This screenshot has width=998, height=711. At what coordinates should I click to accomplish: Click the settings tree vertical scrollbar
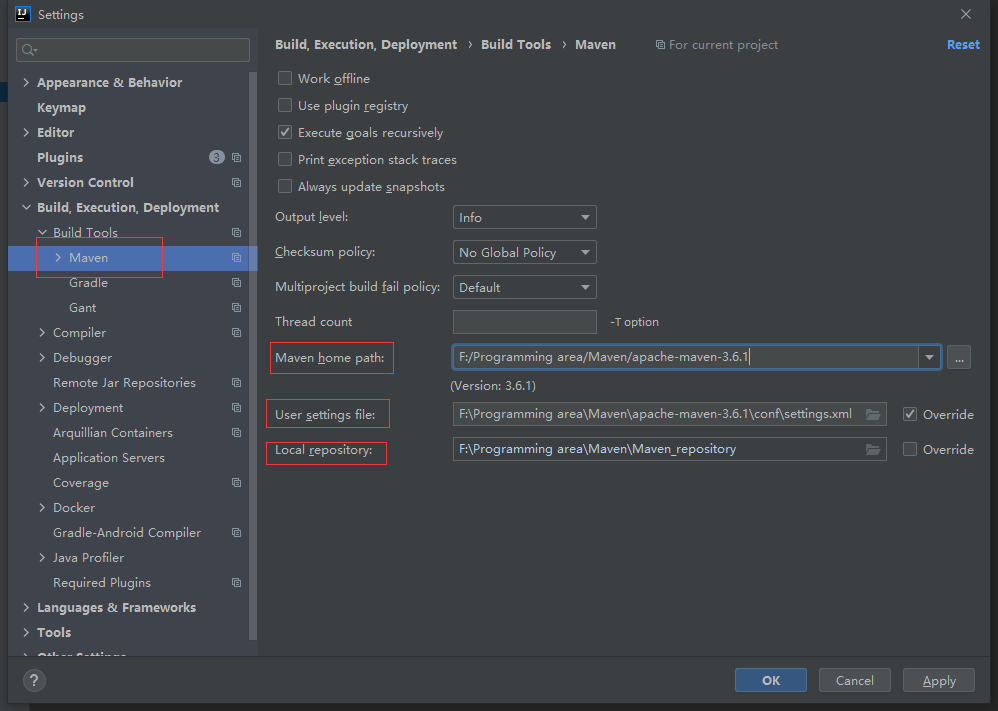coord(253,400)
